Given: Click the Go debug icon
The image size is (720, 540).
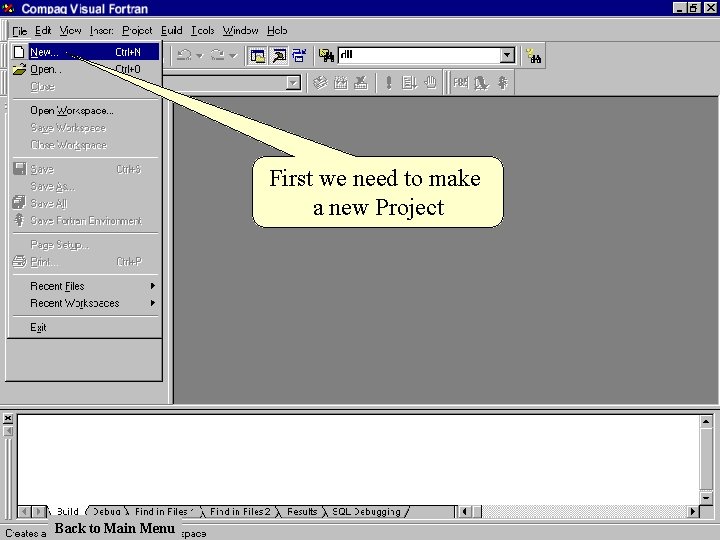Looking at the screenshot, I should pyautogui.click(x=409, y=83).
